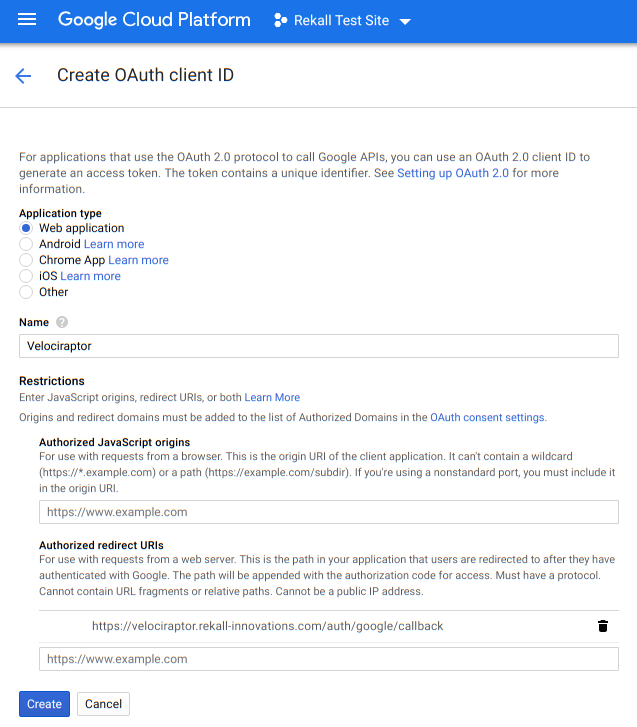Click the empty Authorized redirect URIs input
This screenshot has height=727, width=637.
tap(329, 659)
